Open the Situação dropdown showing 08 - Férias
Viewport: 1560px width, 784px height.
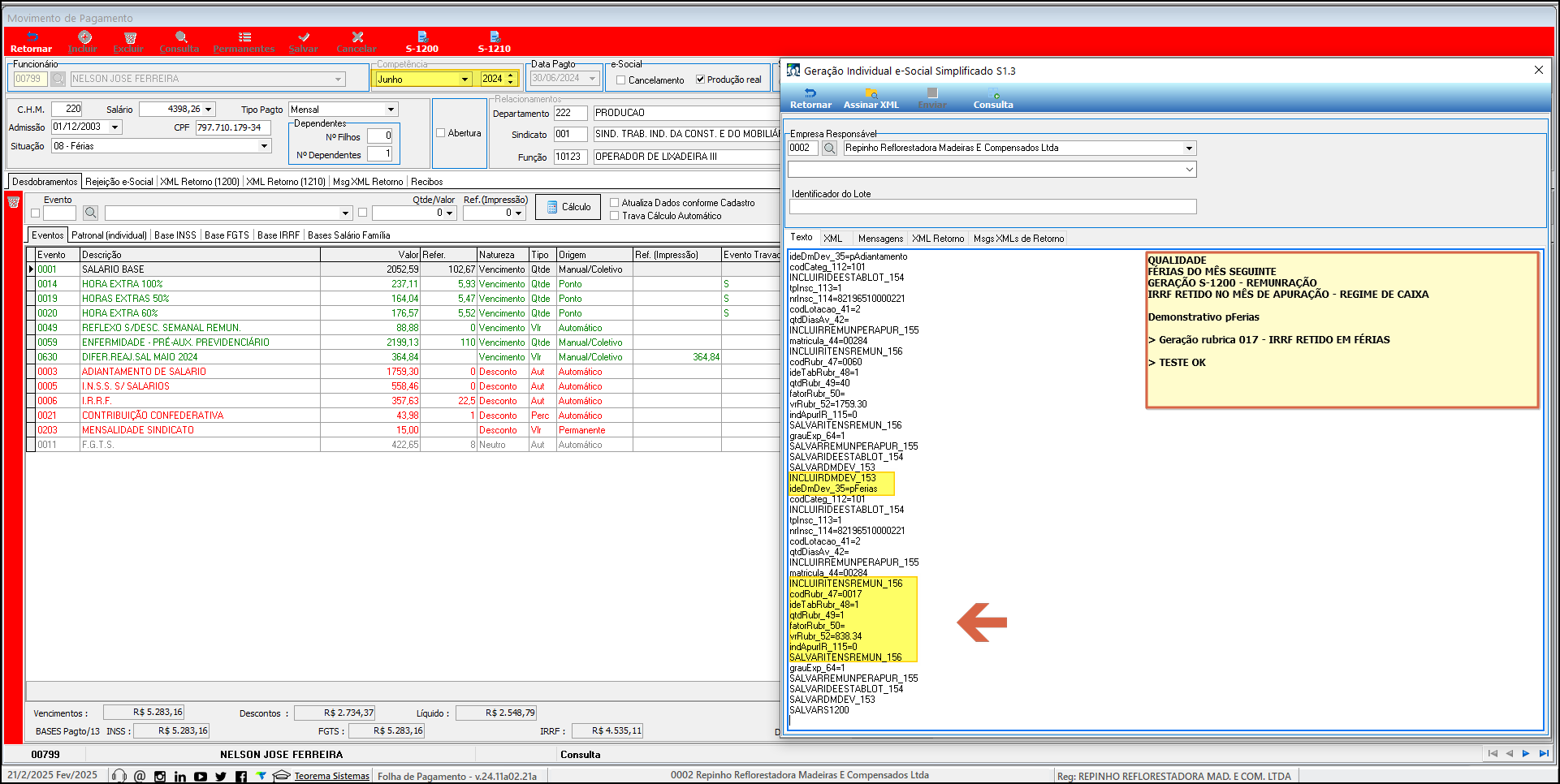[x=264, y=146]
